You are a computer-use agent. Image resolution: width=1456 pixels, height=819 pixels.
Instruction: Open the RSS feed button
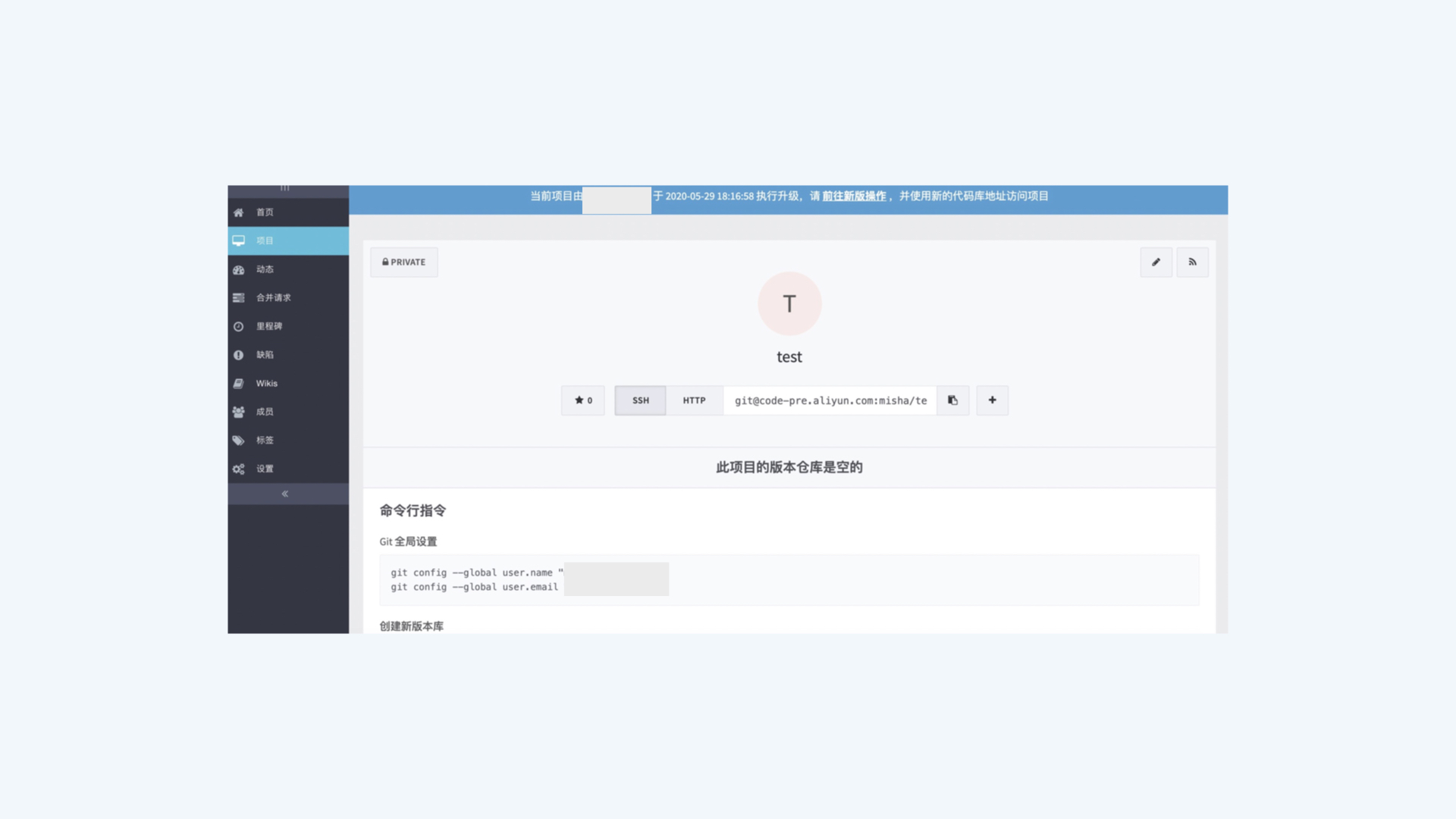click(x=1192, y=262)
